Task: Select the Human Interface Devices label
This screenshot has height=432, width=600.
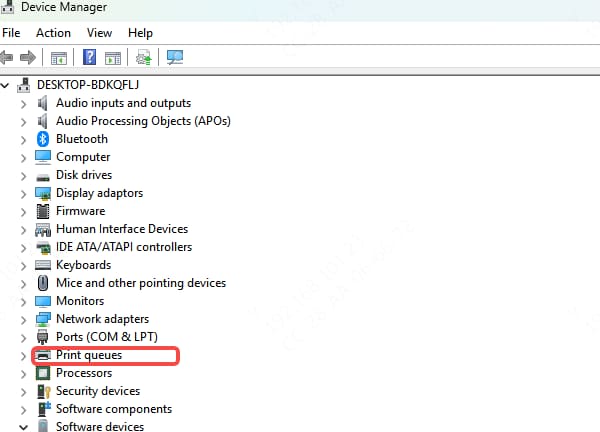Action: pos(122,229)
